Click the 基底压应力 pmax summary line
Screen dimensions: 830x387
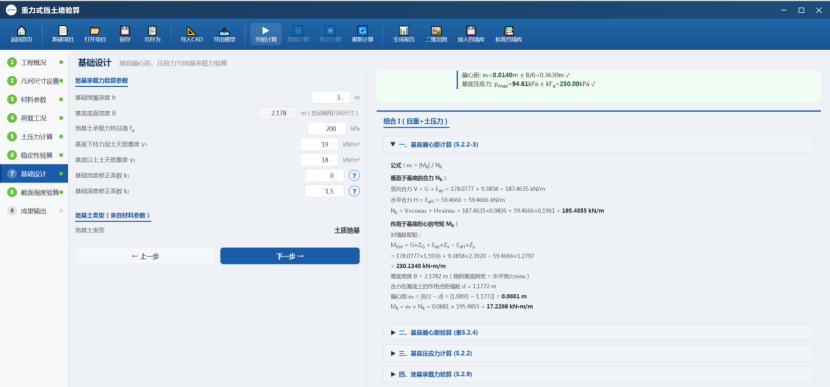point(529,84)
